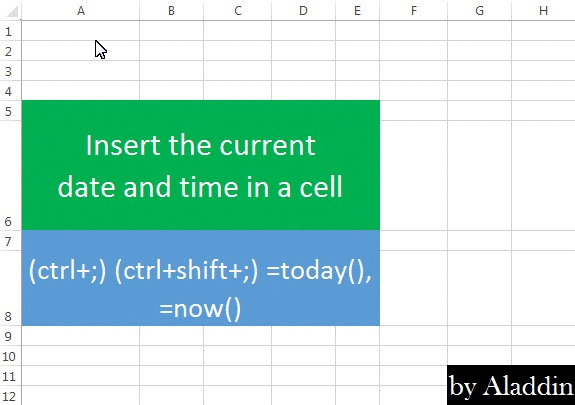The width and height of the screenshot is (575, 405).
Task: Click empty cell A2
Action: pyautogui.click(x=81, y=51)
